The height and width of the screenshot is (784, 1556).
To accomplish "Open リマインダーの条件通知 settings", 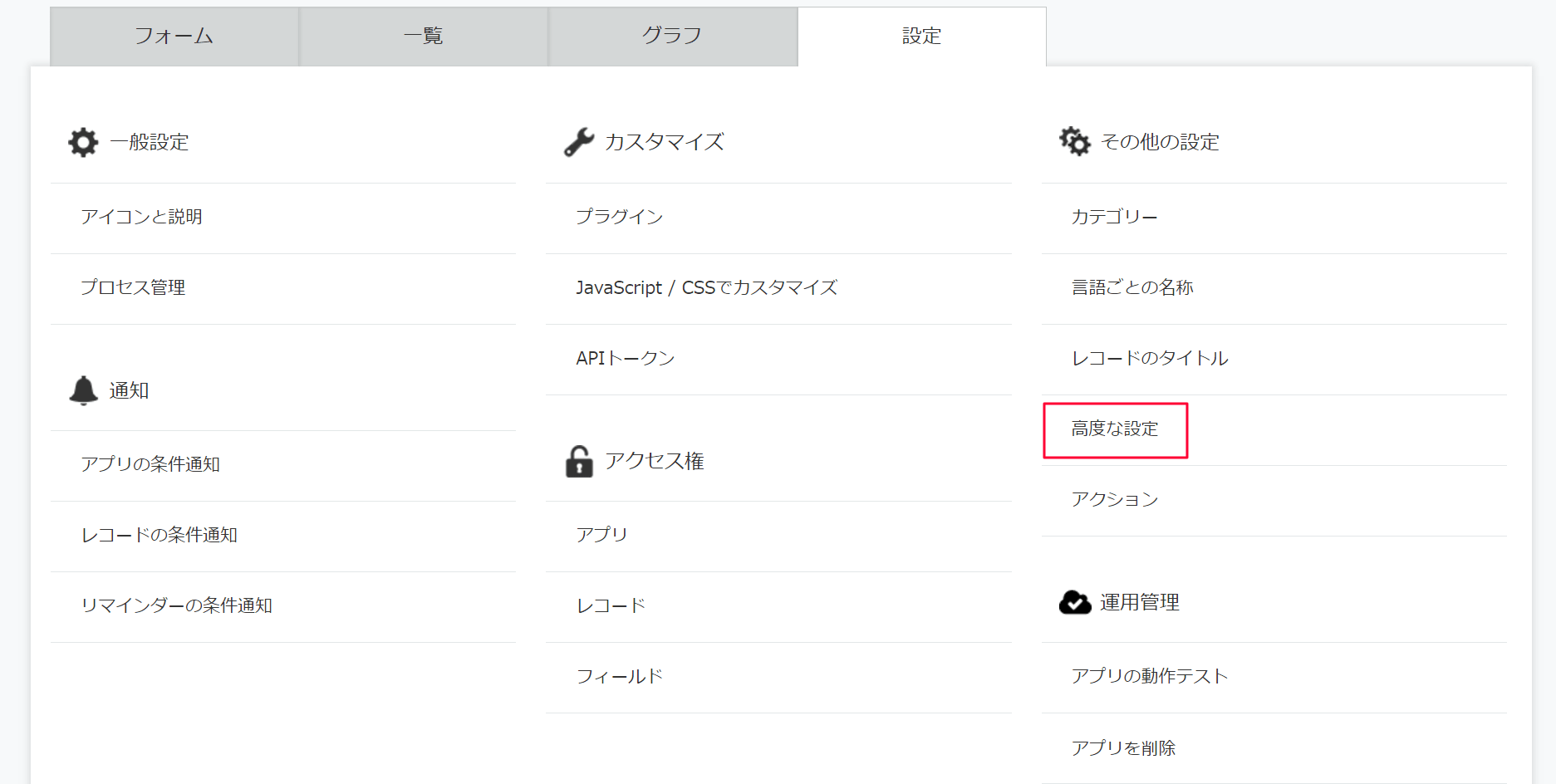I will tap(177, 605).
